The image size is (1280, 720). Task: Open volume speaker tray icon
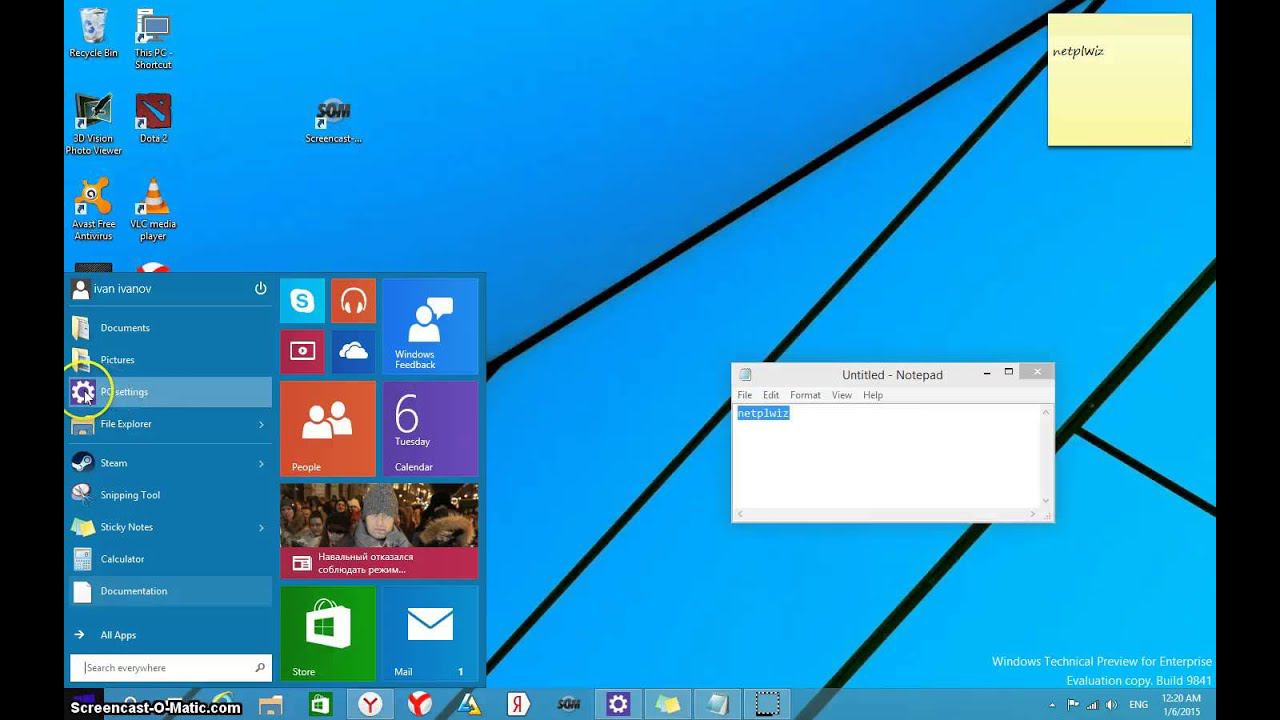1110,705
